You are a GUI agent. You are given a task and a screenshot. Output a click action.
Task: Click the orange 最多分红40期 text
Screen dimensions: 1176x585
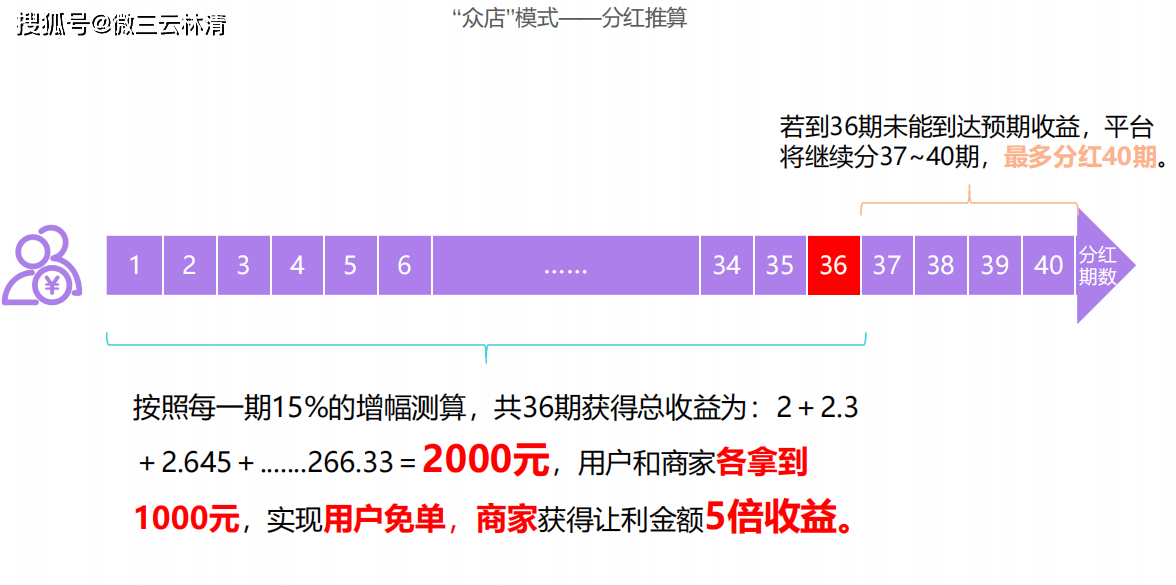click(x=1079, y=157)
